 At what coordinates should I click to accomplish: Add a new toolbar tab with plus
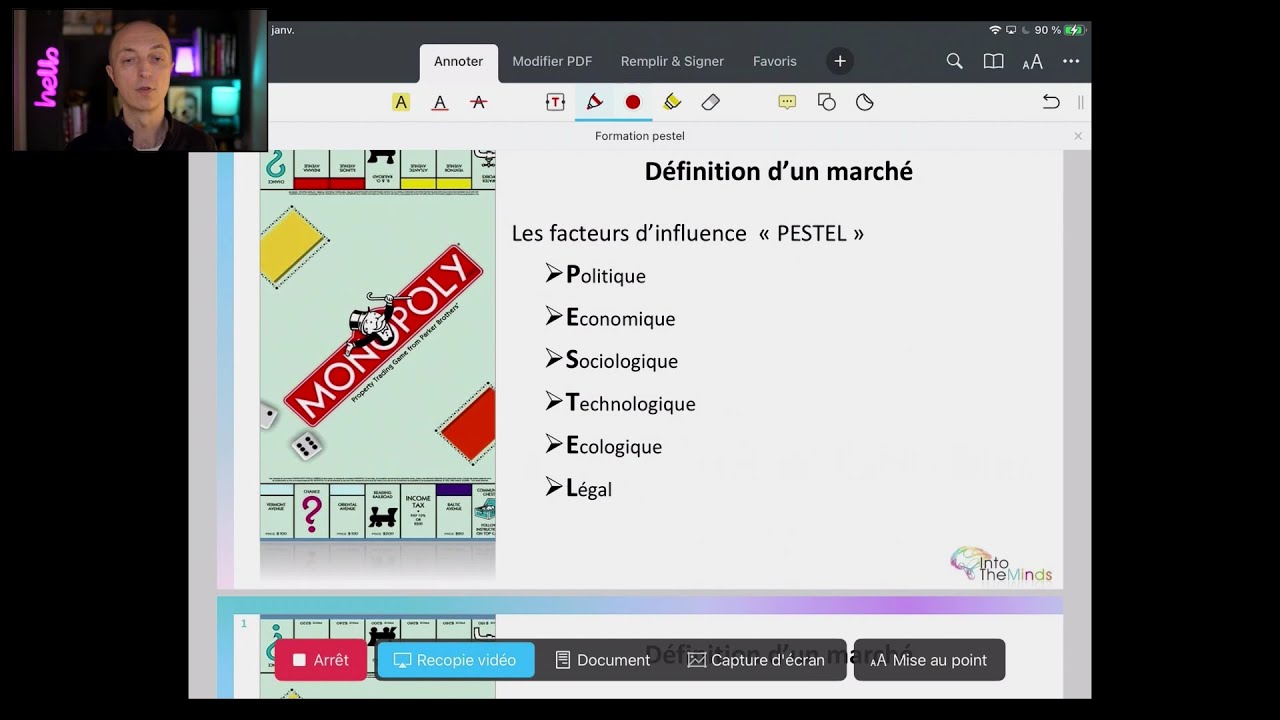pyautogui.click(x=840, y=61)
